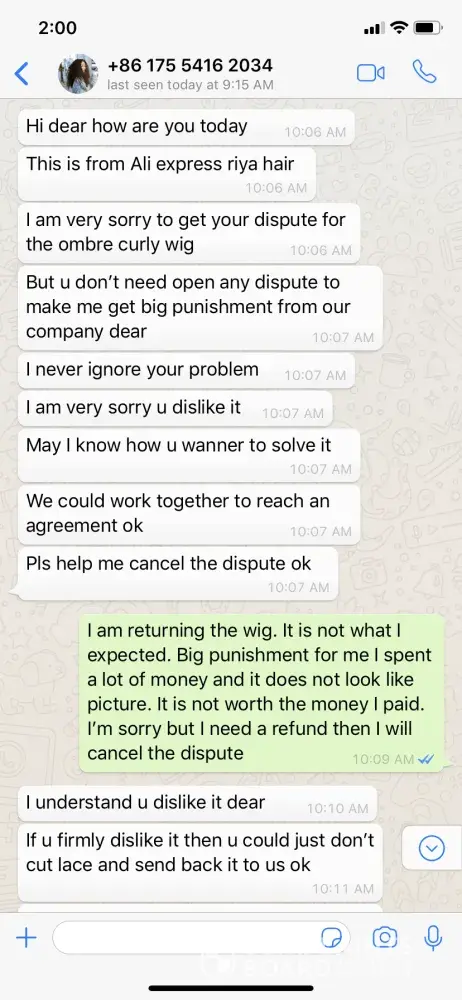
Task: Open the sticker picker icon
Action: click(x=331, y=938)
